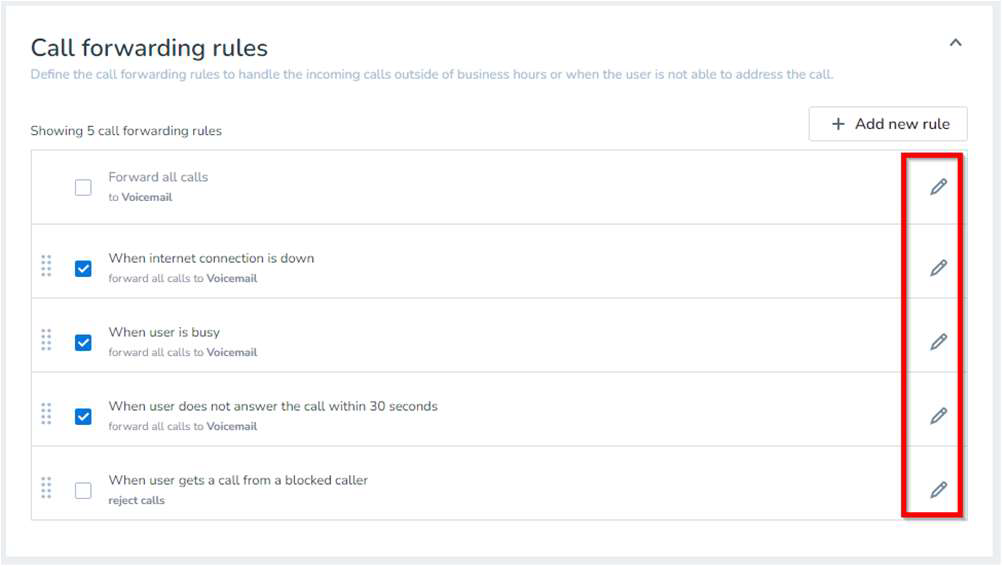
Task: Edit the When user is busy rule
Action: pyautogui.click(x=938, y=342)
